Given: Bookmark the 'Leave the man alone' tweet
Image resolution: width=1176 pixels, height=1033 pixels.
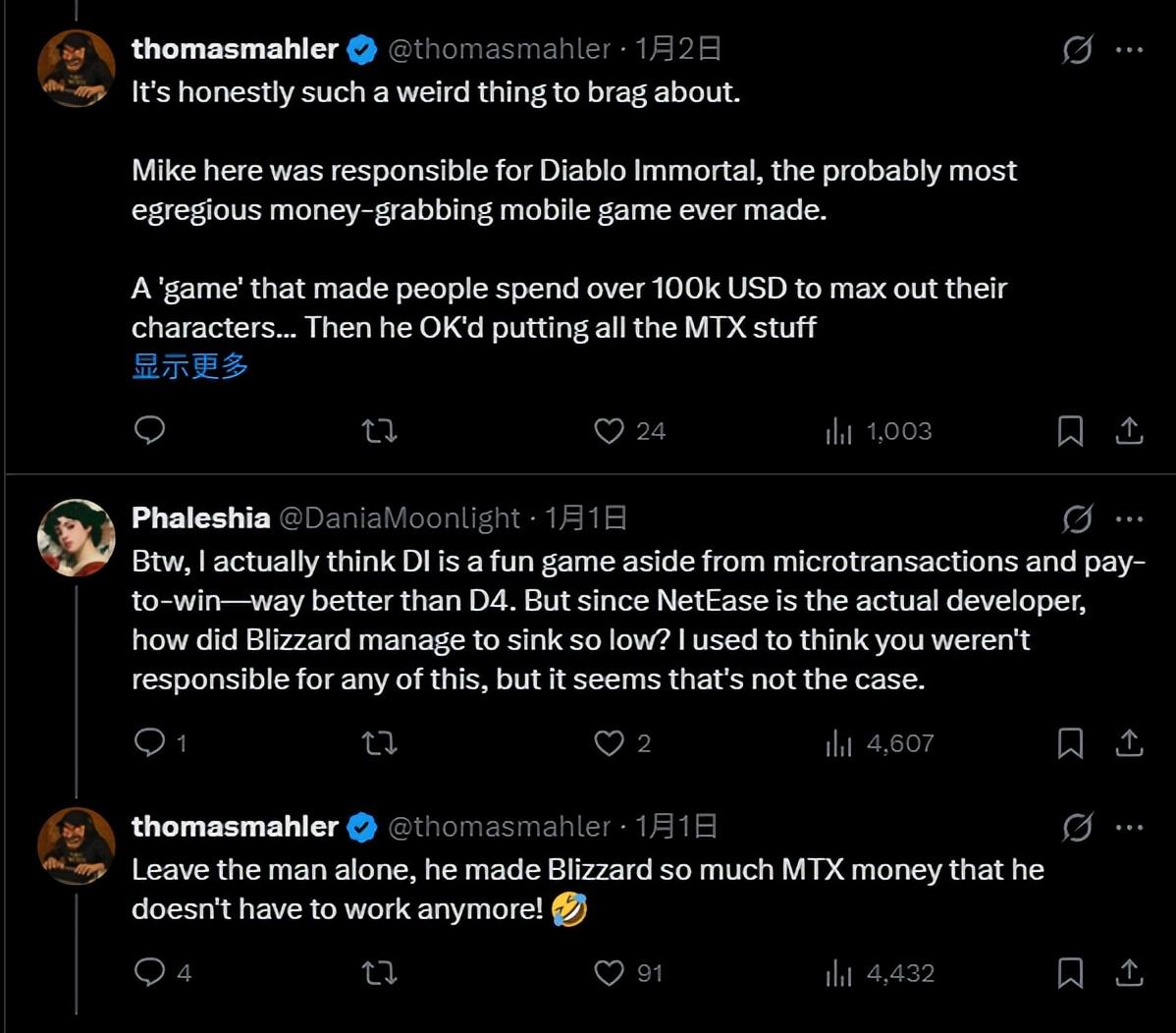Looking at the screenshot, I should [1070, 973].
